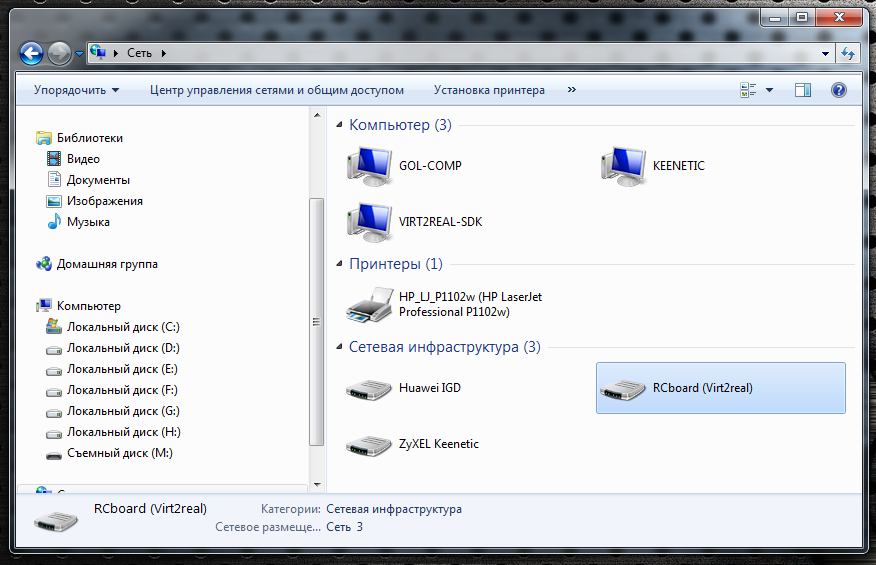Click RCboard (Virt2real) title in details pane

[150, 509]
